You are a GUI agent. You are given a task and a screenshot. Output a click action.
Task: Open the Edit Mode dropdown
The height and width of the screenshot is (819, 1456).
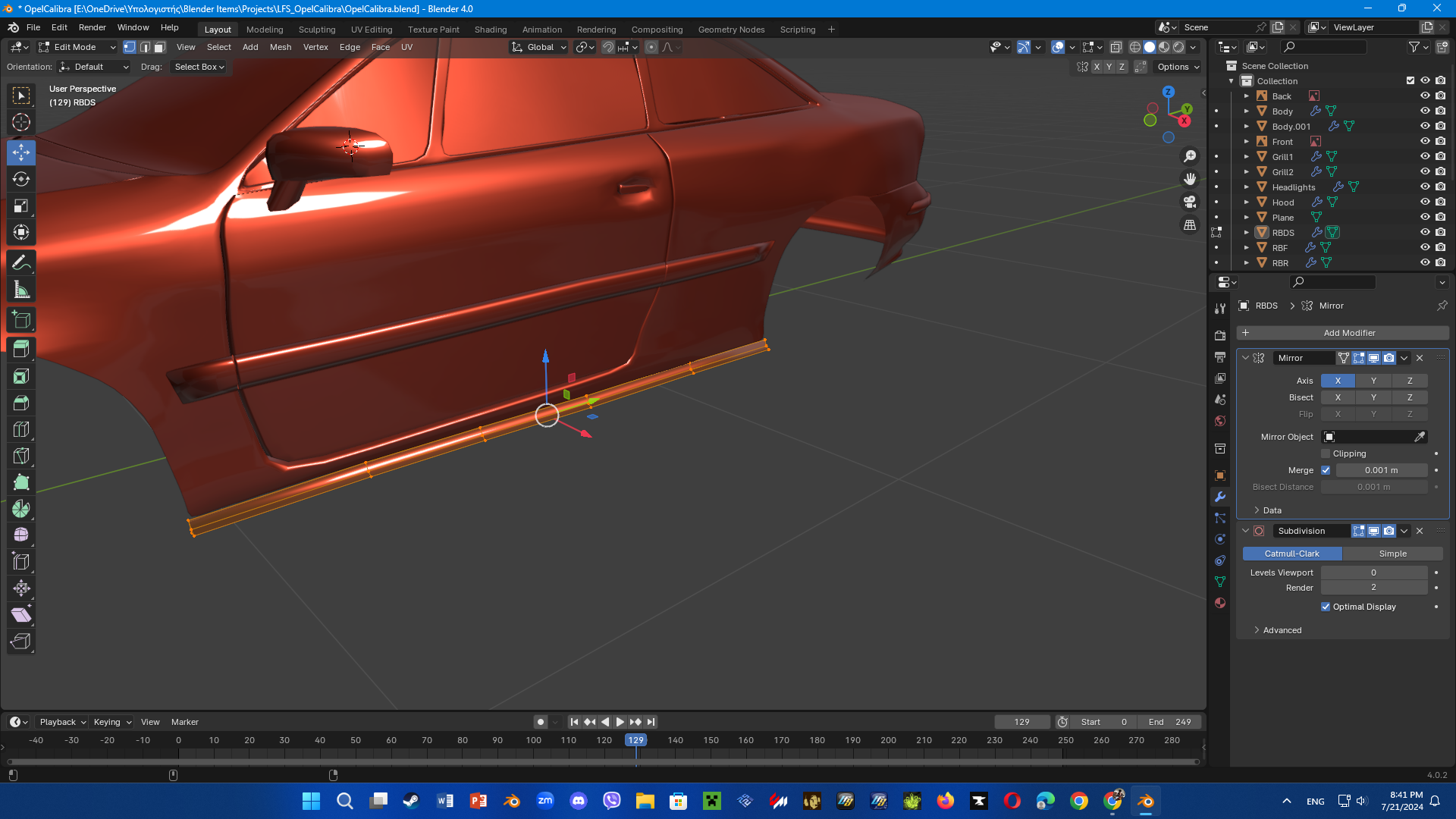[78, 47]
